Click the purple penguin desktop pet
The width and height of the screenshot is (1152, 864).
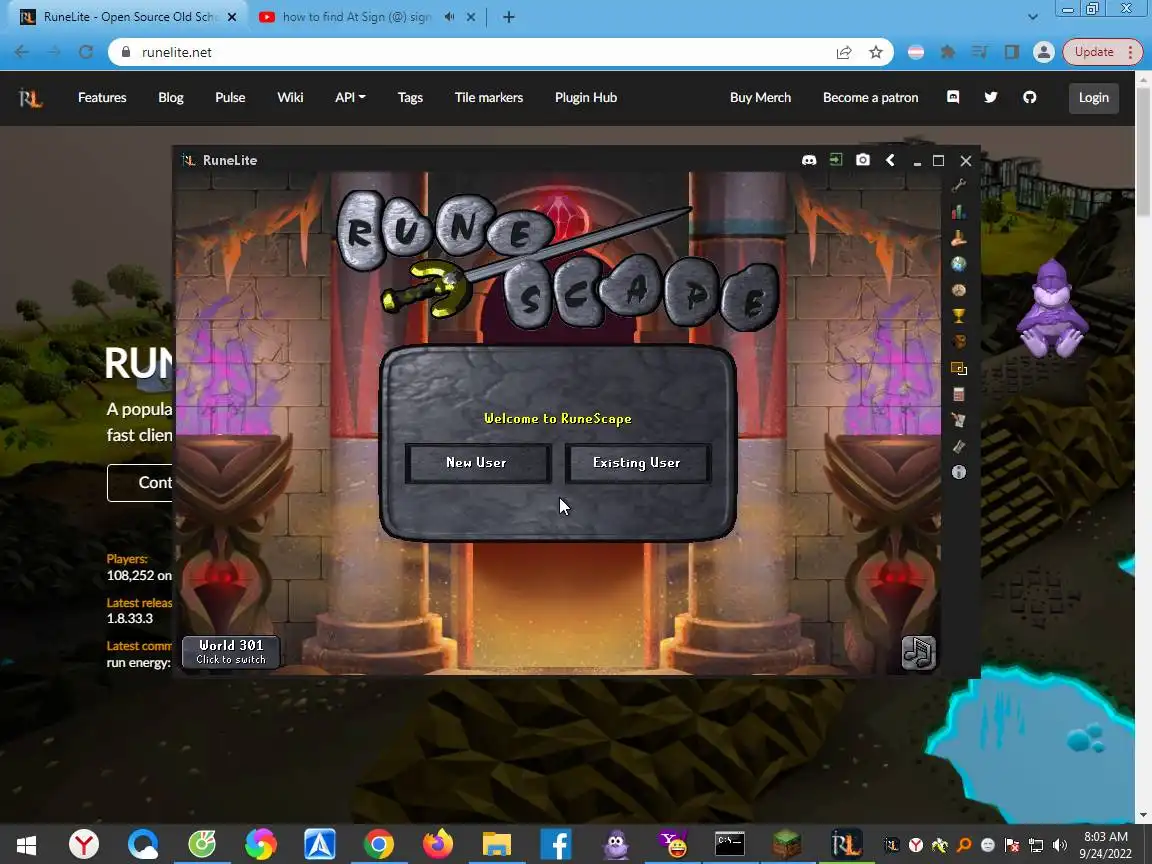(1051, 309)
